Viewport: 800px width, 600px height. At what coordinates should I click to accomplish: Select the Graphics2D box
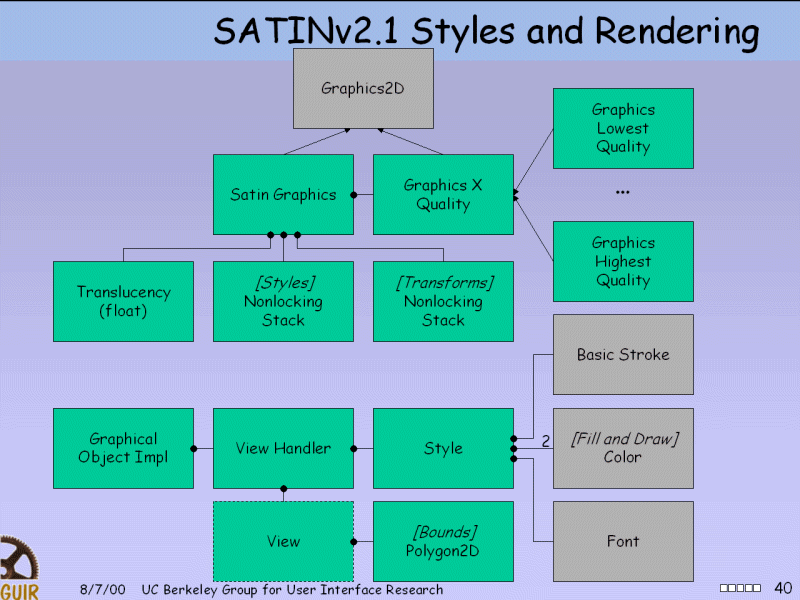(x=363, y=88)
